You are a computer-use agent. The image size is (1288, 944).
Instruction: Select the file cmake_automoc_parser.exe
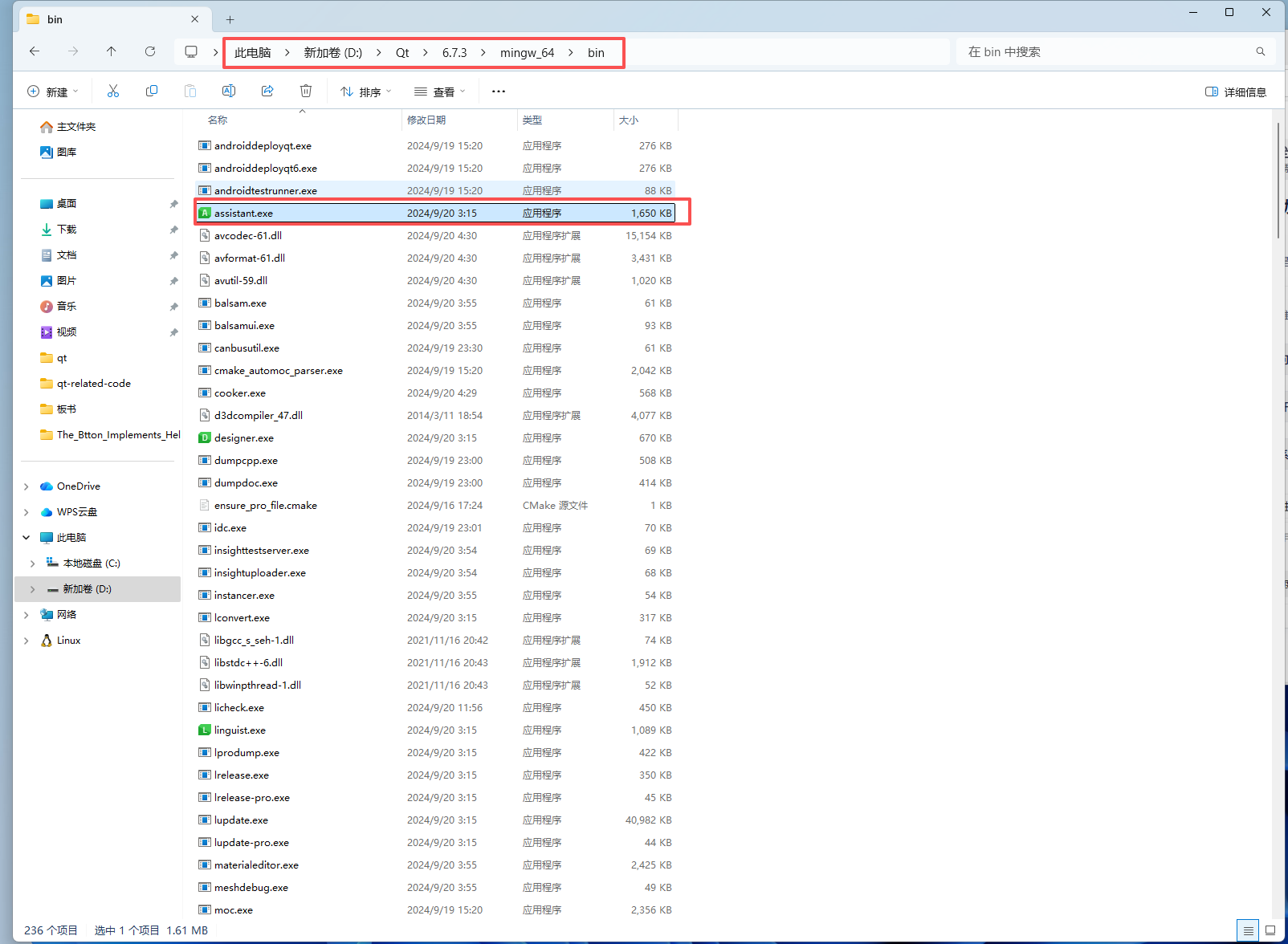pos(436,371)
